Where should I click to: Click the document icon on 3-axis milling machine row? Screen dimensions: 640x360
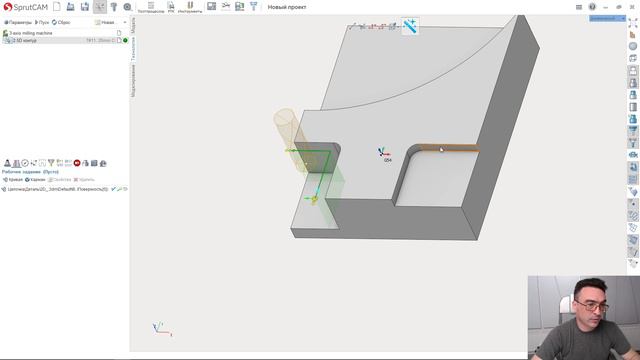pyautogui.click(x=119, y=33)
